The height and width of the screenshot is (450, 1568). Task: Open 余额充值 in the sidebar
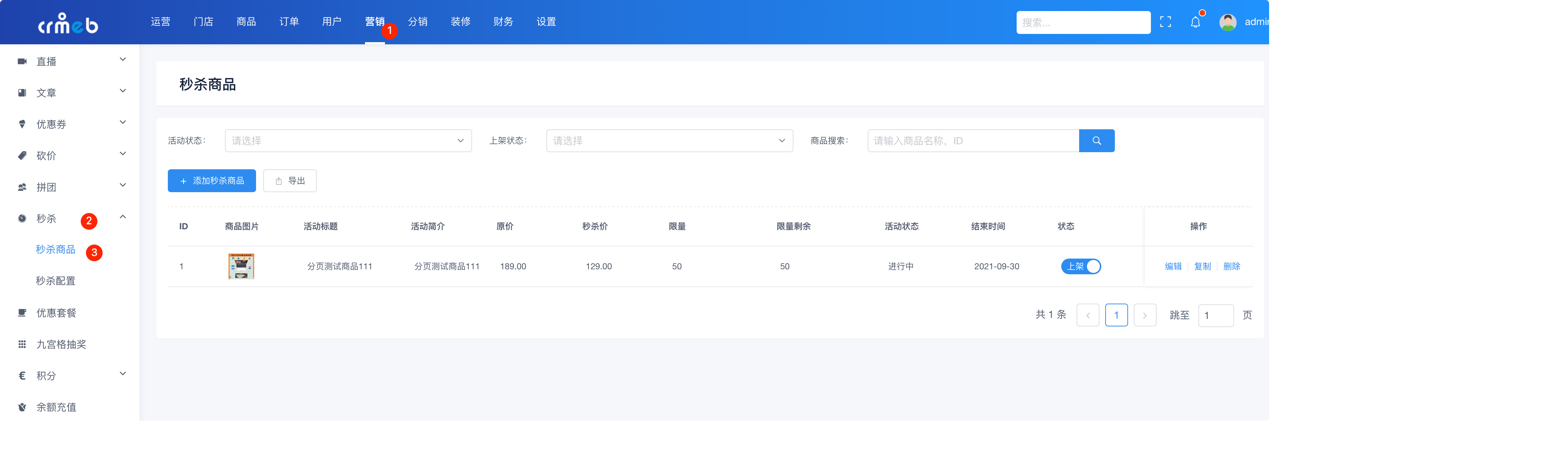click(56, 407)
